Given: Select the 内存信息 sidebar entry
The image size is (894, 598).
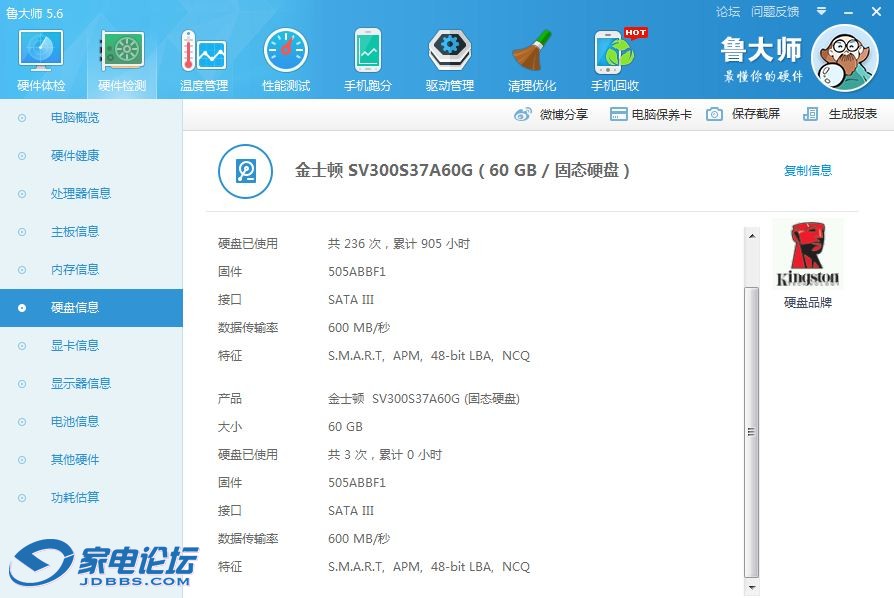Looking at the screenshot, I should 75,269.
